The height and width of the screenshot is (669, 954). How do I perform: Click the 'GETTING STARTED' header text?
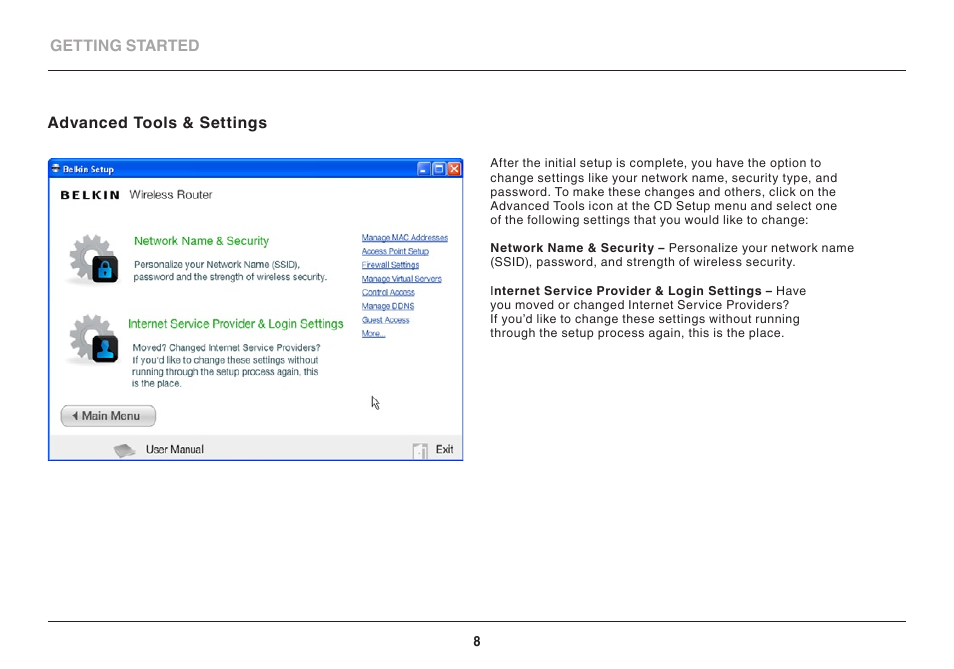125,46
